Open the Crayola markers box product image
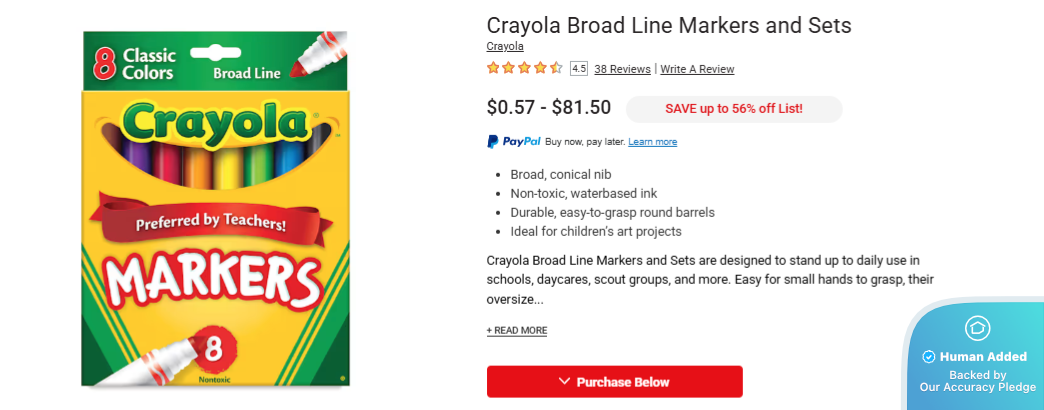Screen dimensions: 1044x410 coord(215,207)
